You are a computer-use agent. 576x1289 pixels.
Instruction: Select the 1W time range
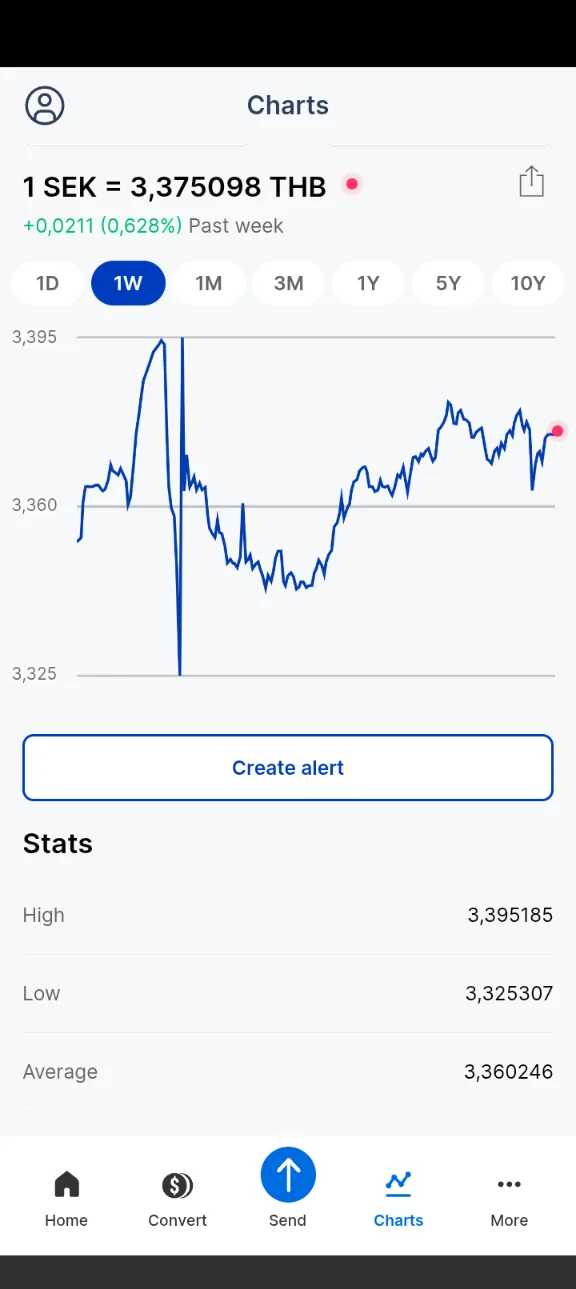(x=128, y=283)
